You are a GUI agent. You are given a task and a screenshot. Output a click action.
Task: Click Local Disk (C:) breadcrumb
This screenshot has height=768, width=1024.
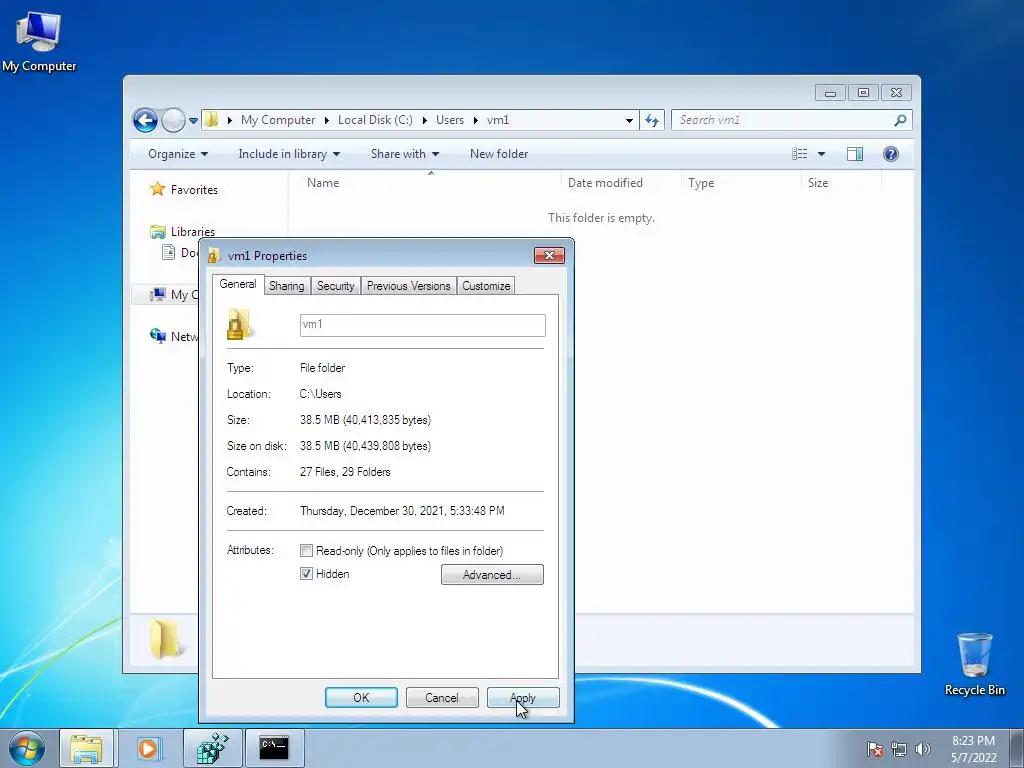375,120
